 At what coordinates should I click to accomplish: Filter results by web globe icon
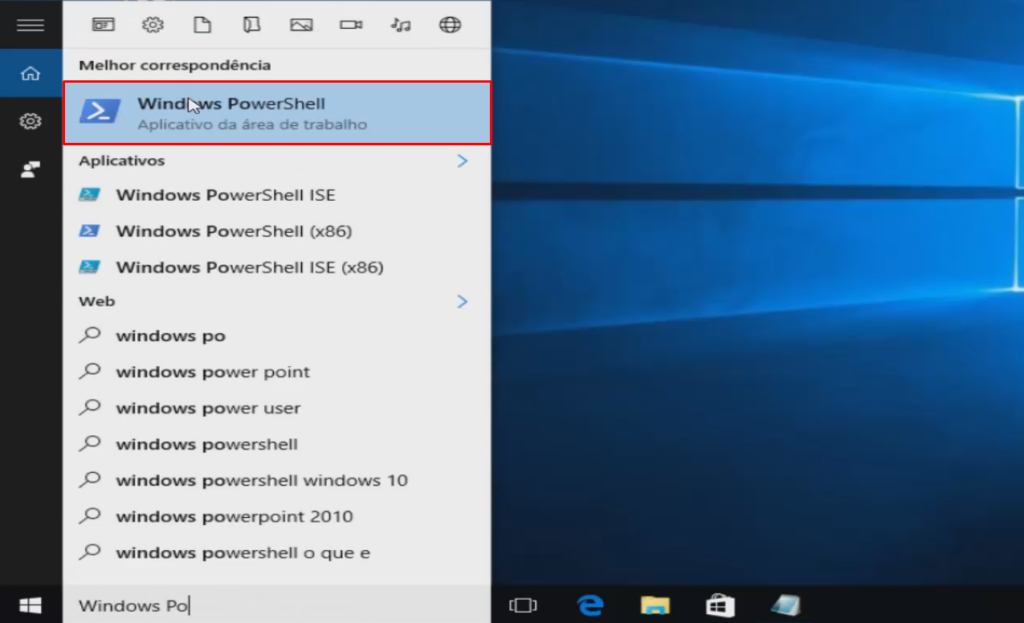[x=450, y=25]
